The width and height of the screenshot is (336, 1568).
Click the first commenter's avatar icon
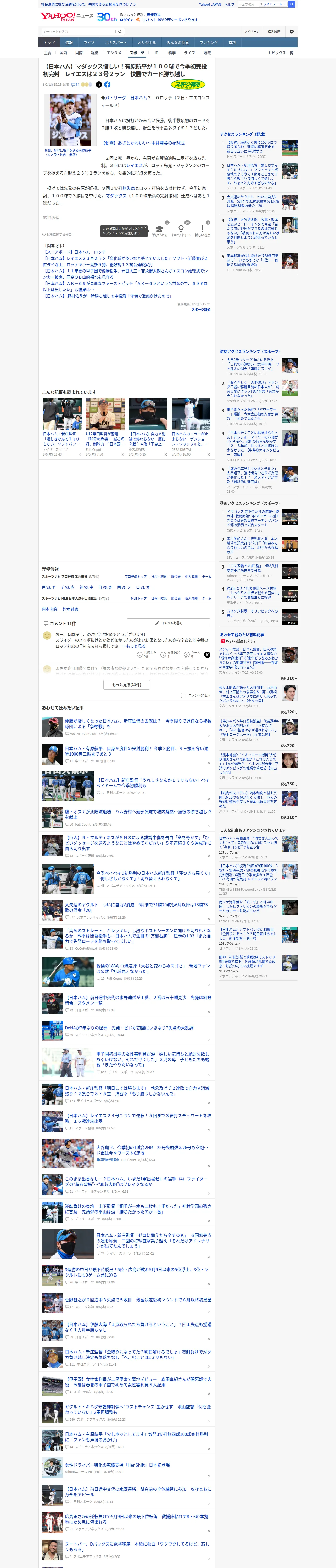click(47, 636)
